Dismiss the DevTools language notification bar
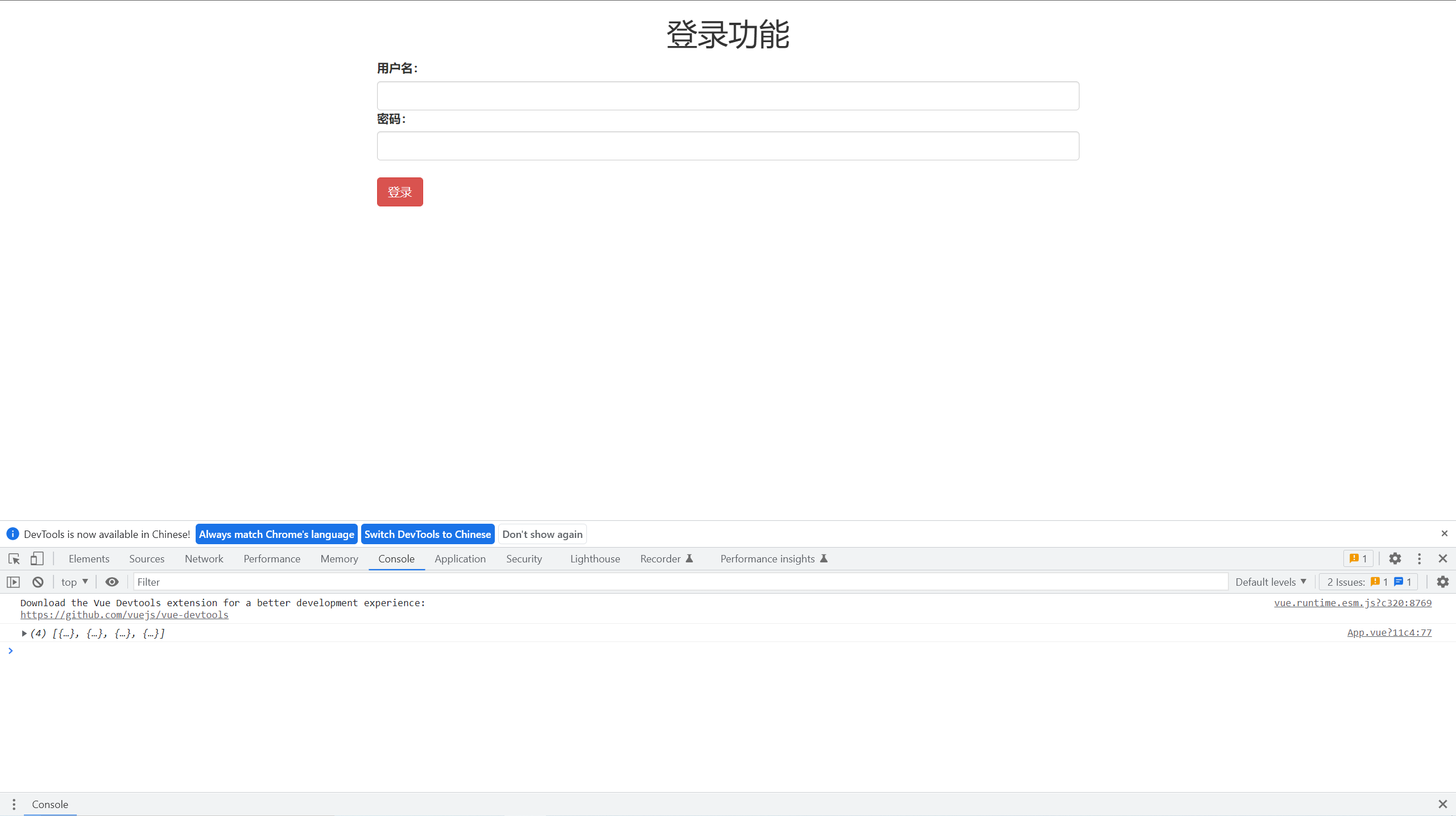Image resolution: width=1456 pixels, height=816 pixels. click(1444, 533)
